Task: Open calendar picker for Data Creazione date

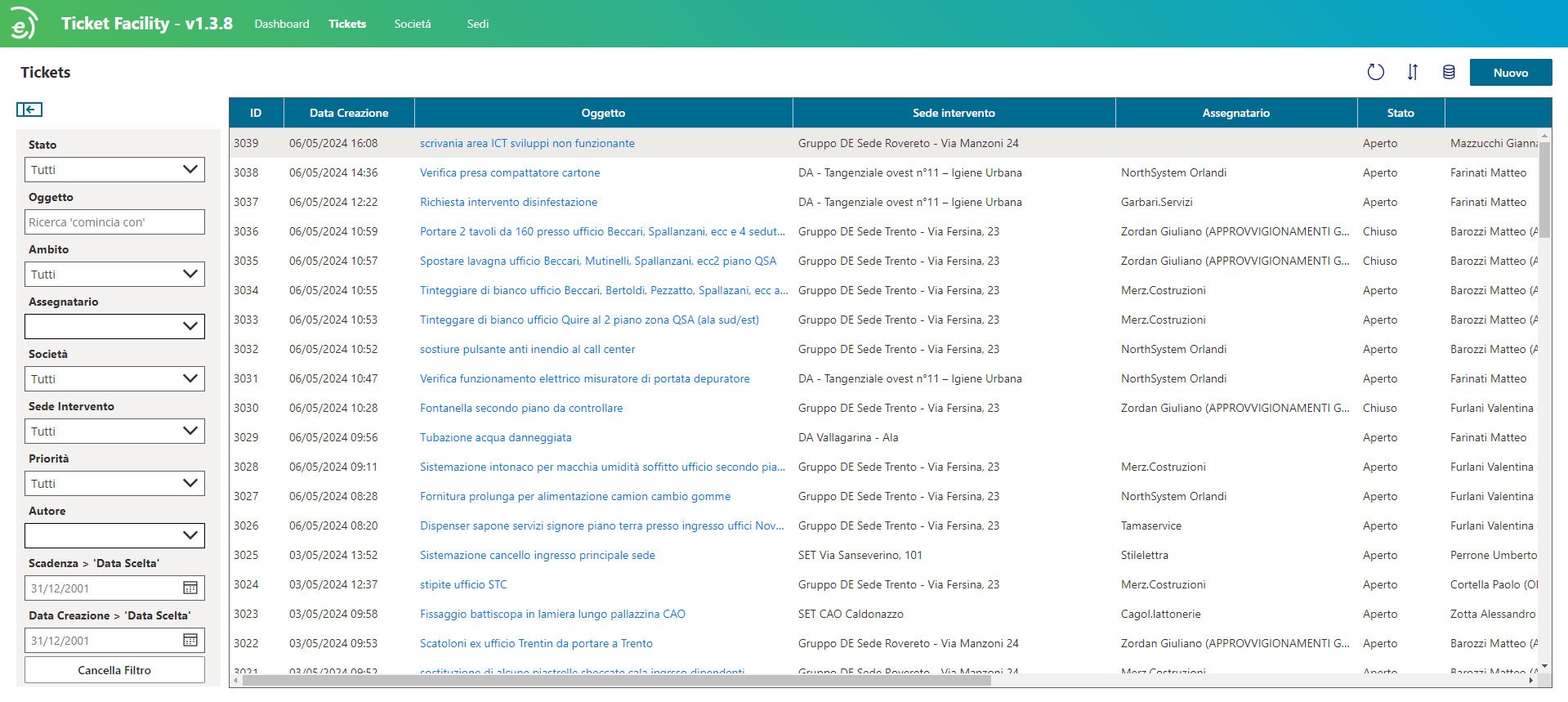Action: [x=190, y=640]
